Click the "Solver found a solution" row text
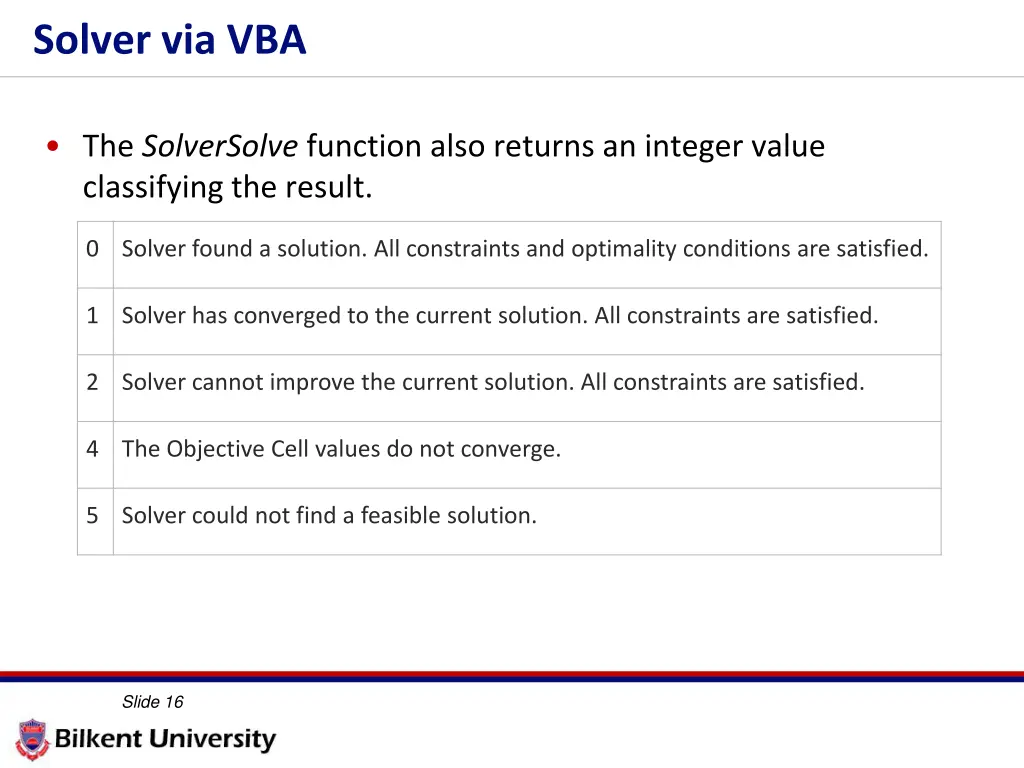The width and height of the screenshot is (1024, 768). point(525,249)
